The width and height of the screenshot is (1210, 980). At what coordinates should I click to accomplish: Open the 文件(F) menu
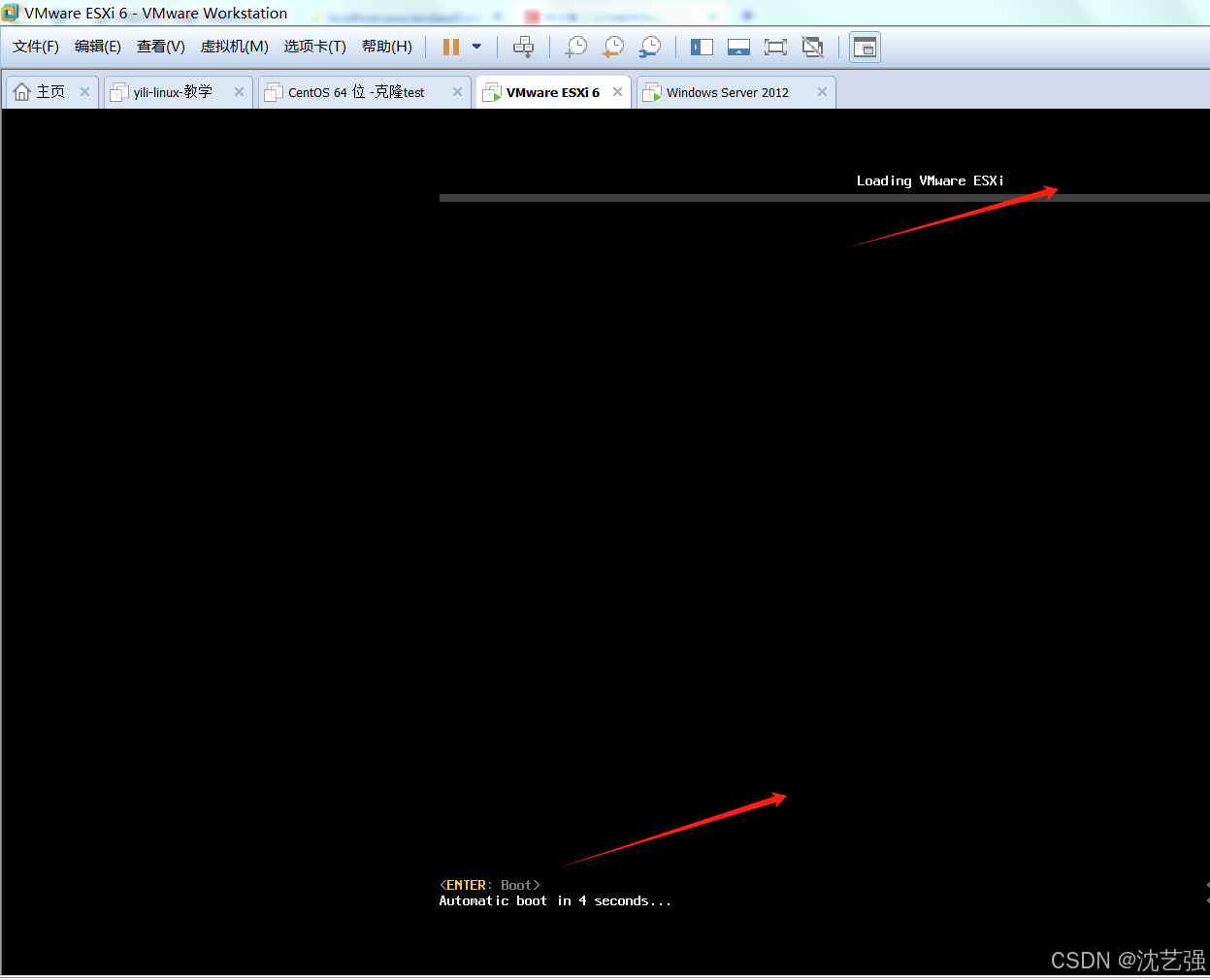point(36,47)
